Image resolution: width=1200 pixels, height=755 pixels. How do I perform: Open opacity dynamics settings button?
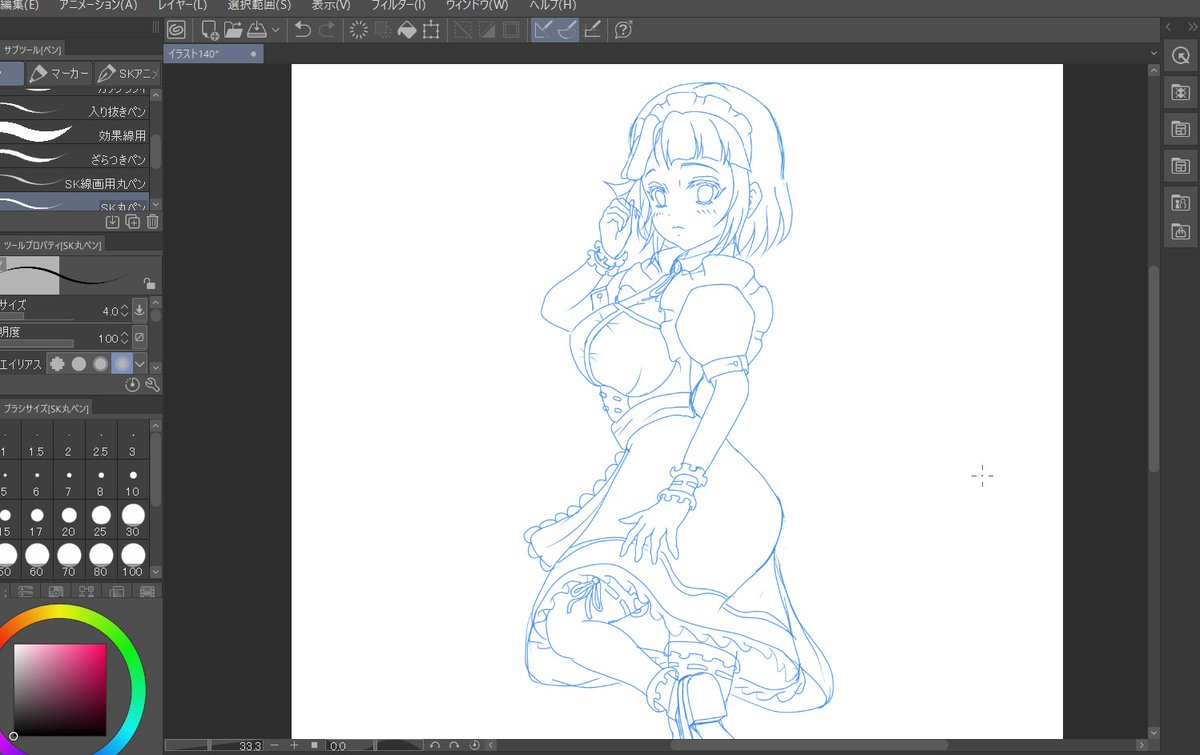[x=139, y=338]
